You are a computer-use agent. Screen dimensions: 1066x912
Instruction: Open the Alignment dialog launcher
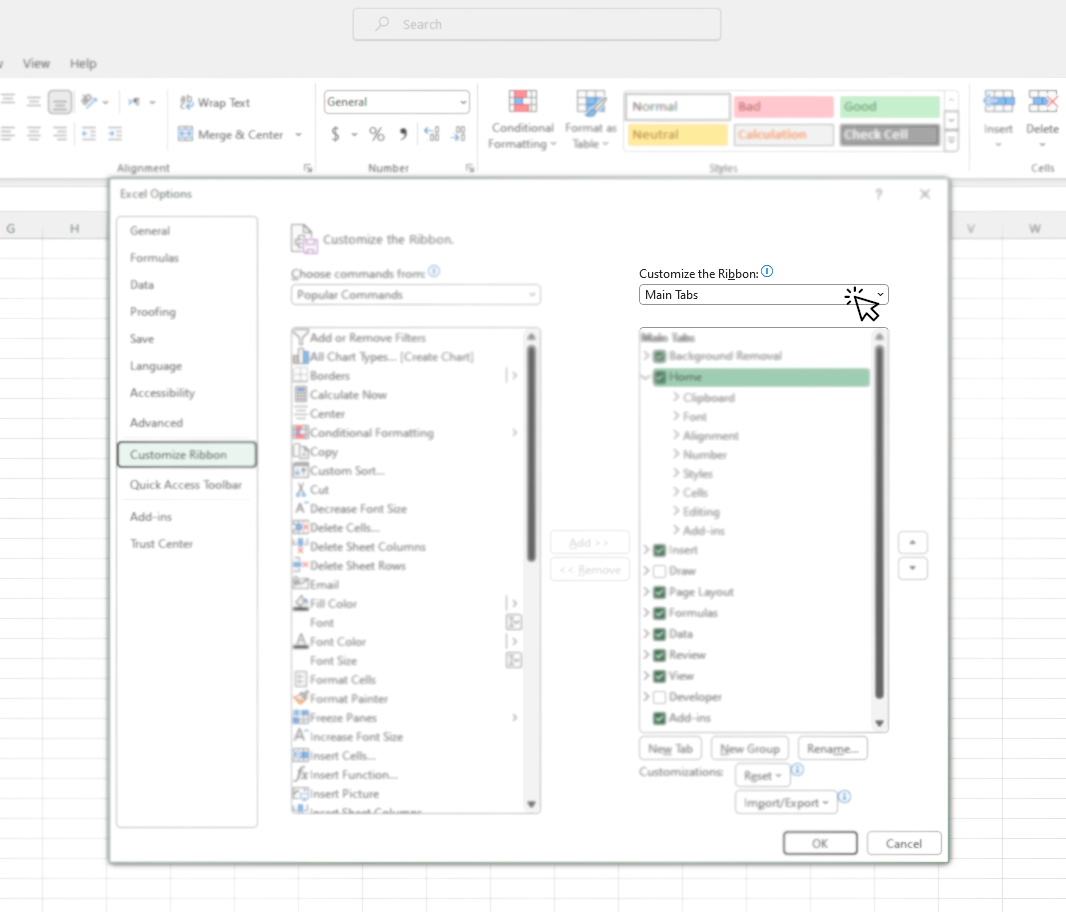click(308, 168)
